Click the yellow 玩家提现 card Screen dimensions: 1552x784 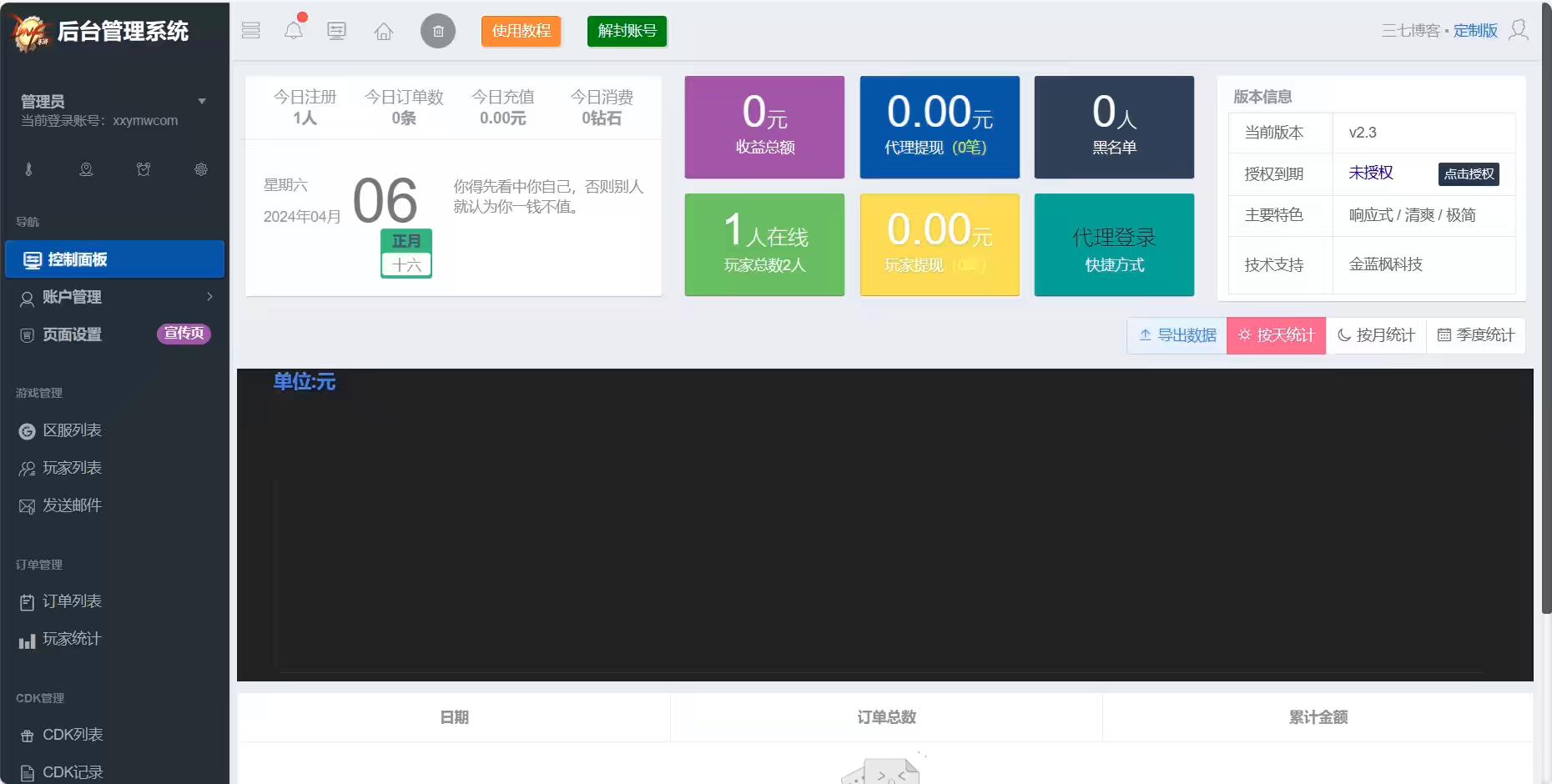(940, 244)
